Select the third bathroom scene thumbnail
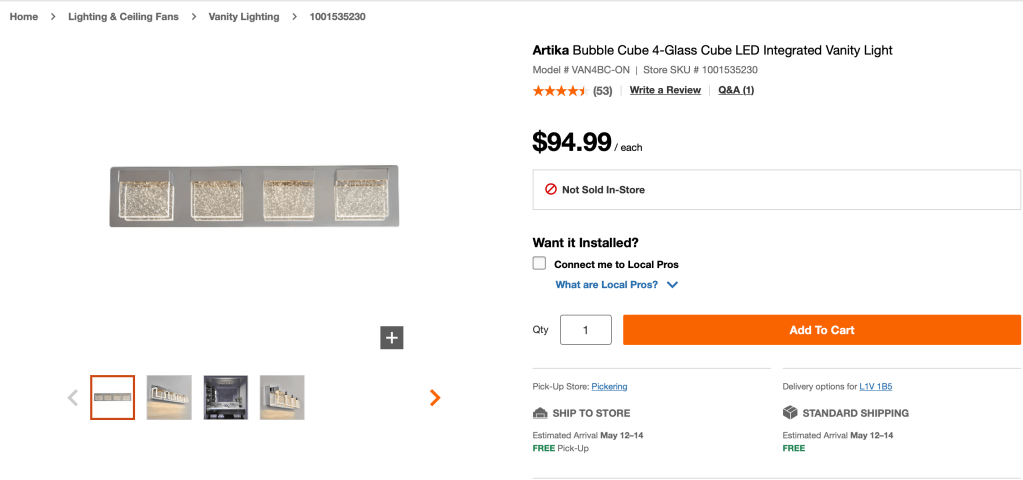1023x480 pixels. [x=226, y=398]
